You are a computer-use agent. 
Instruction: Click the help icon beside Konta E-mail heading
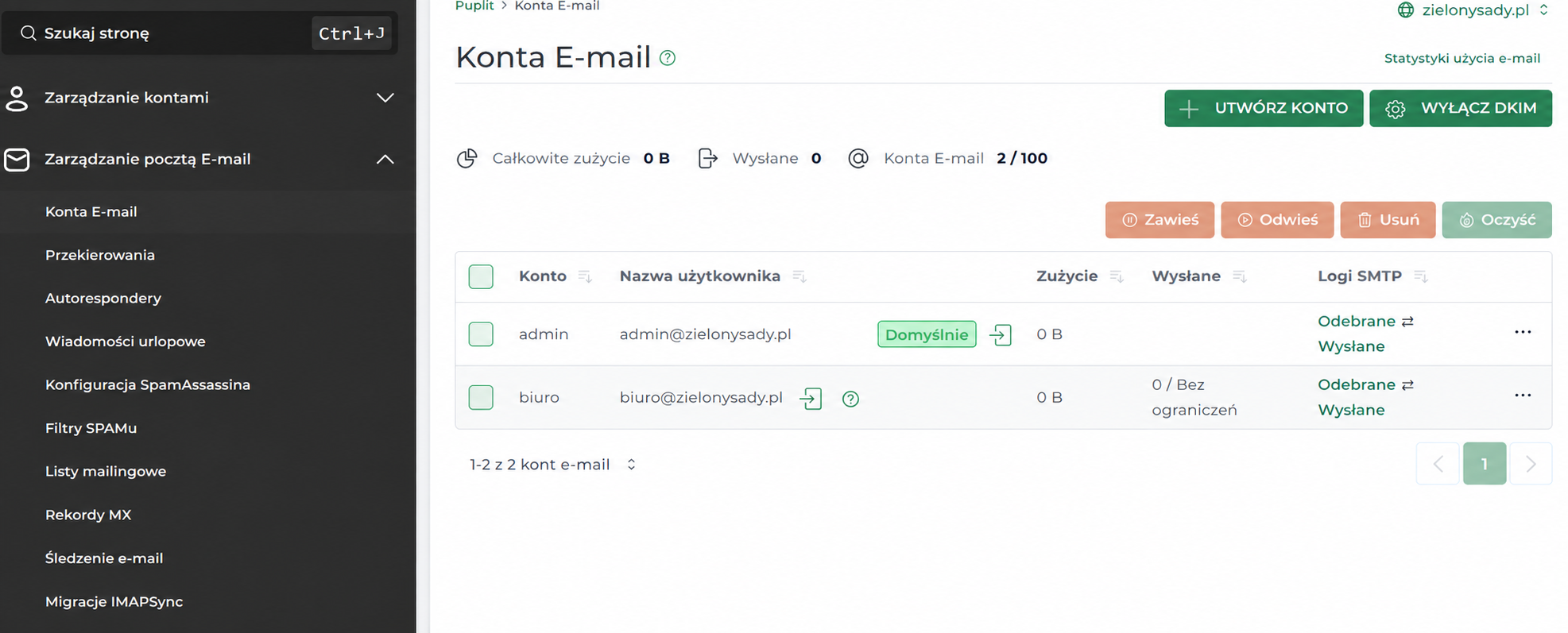click(668, 58)
